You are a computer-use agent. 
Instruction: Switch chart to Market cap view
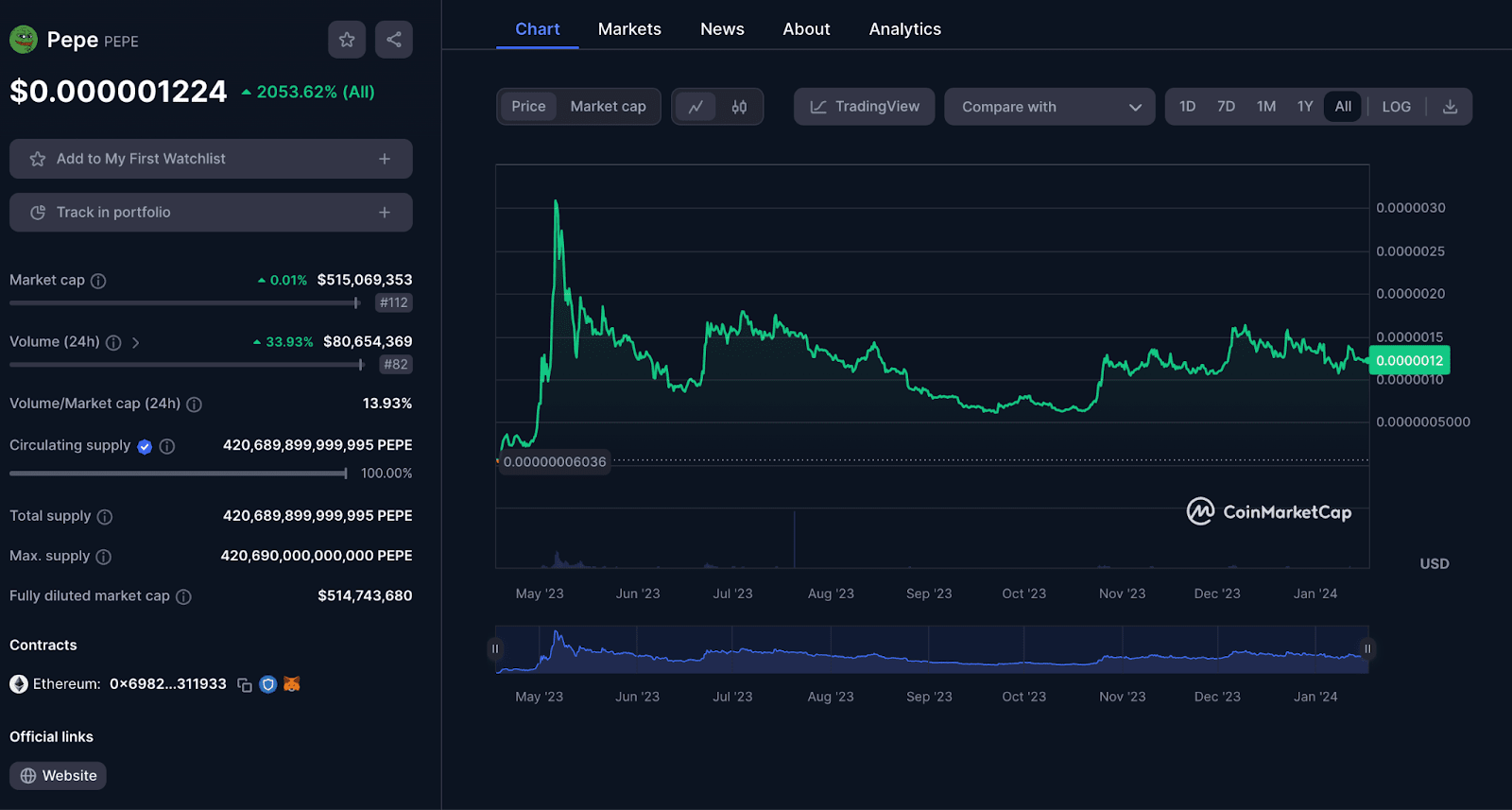pyautogui.click(x=608, y=107)
